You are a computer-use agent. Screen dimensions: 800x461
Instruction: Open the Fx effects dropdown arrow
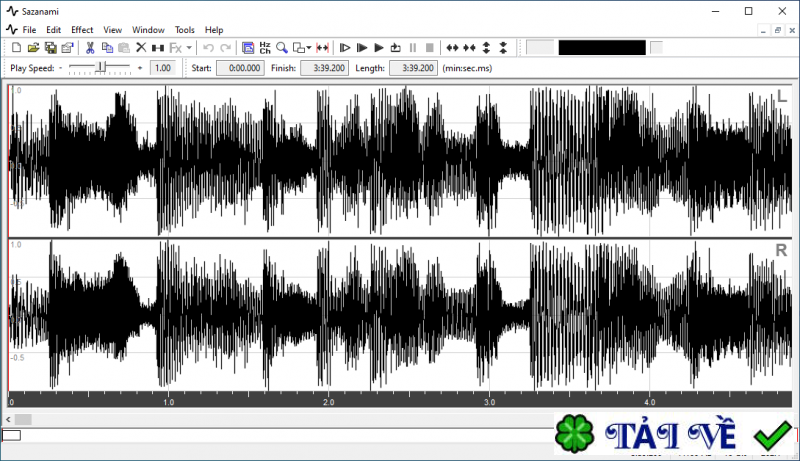190,47
